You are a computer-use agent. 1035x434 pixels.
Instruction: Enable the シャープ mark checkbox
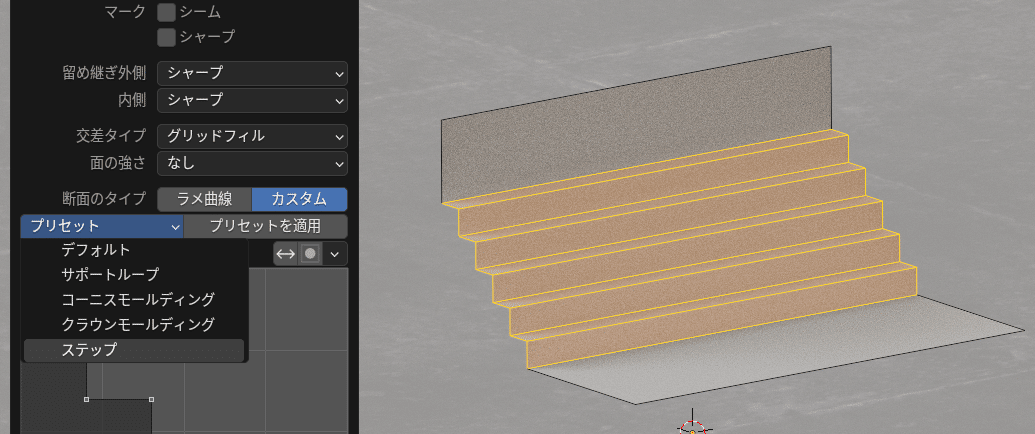166,37
